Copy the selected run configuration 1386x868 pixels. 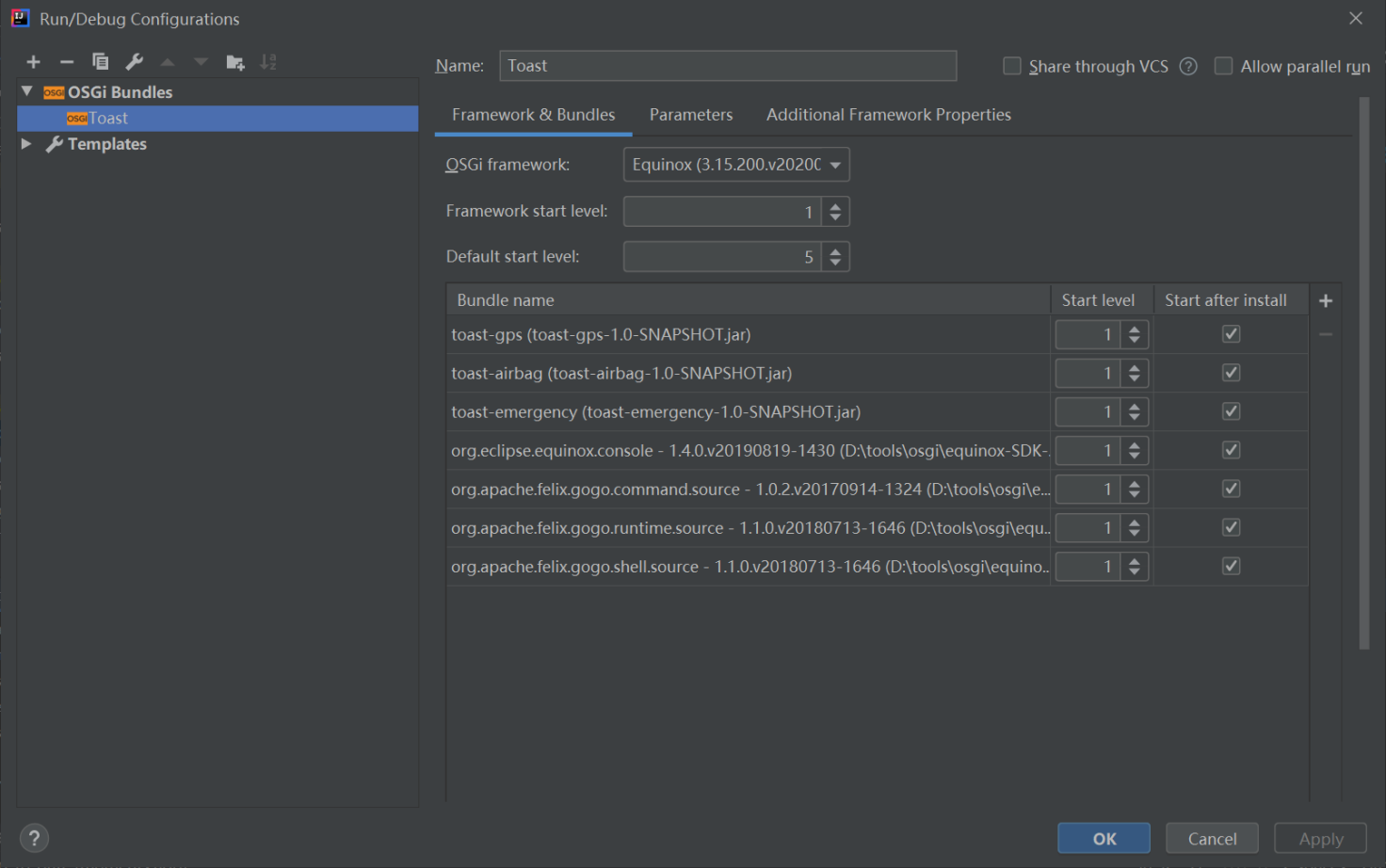(100, 61)
